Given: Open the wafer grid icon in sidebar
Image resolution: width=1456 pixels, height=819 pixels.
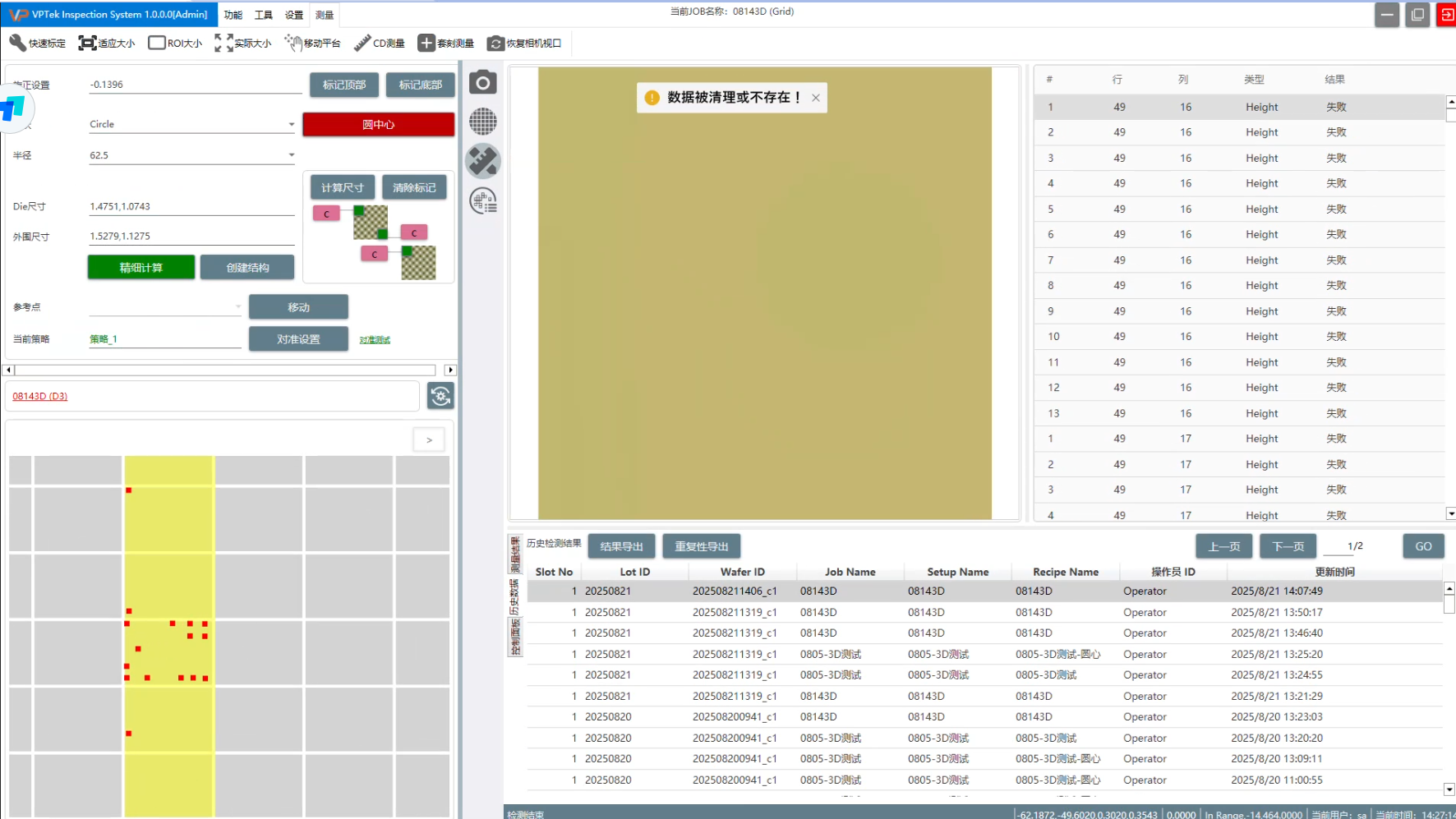Looking at the screenshot, I should [x=483, y=122].
